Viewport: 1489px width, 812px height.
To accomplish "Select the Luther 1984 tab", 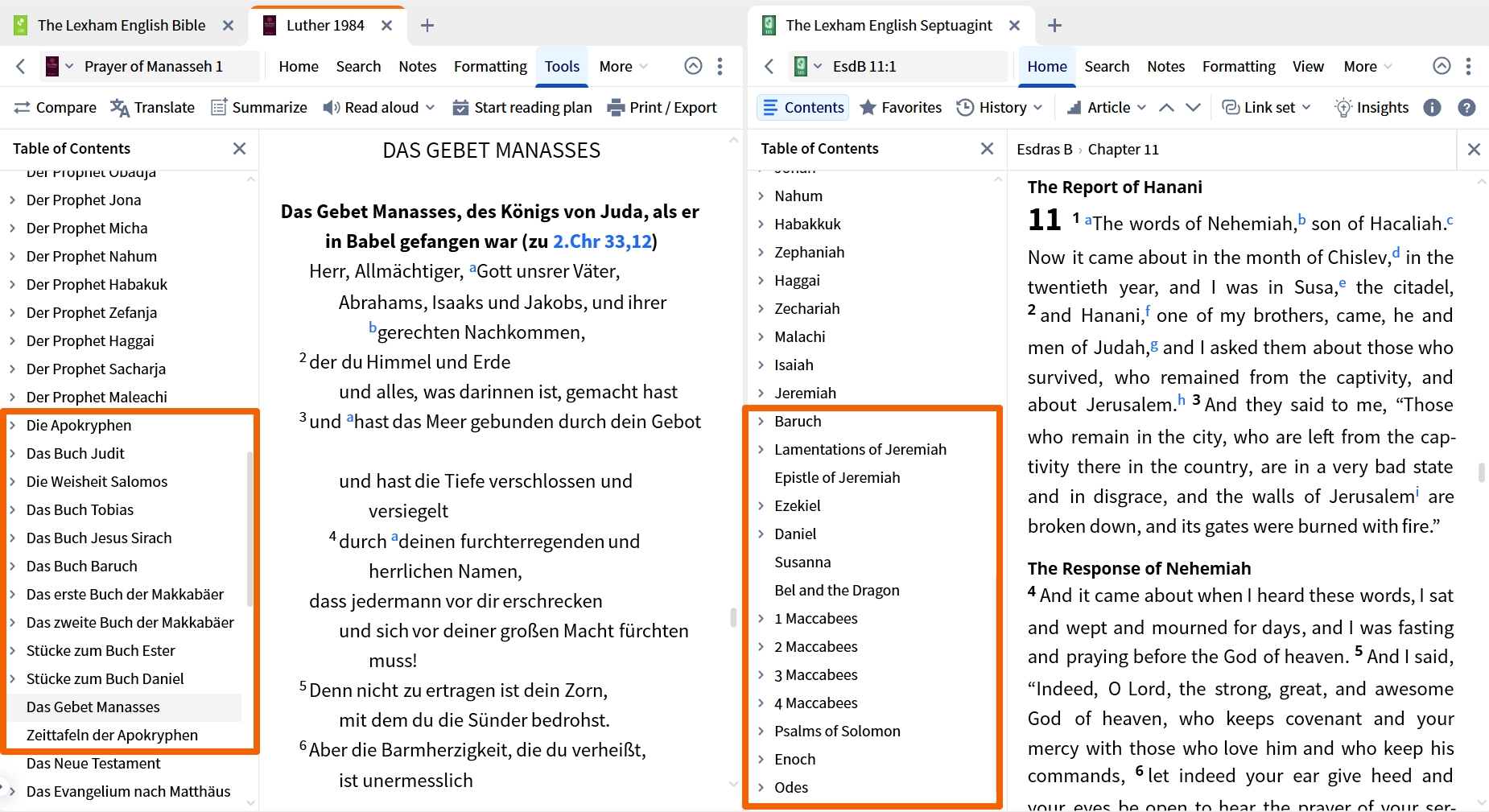I will click(325, 26).
